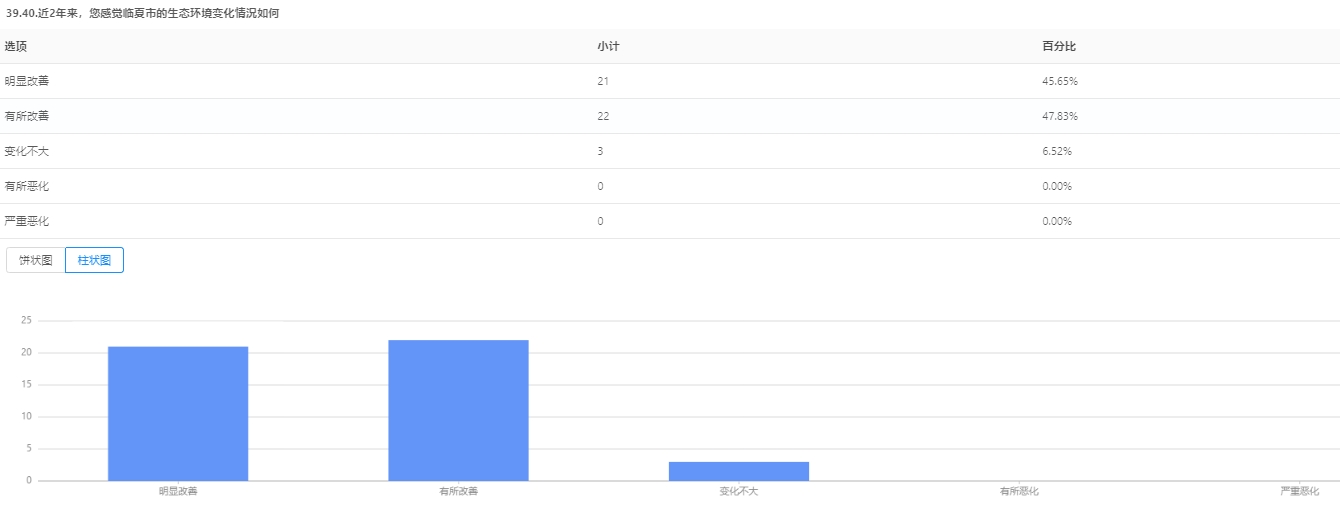Click the 有所恶化 x-axis label
Viewport: 1340px width, 521px height.
click(x=1019, y=492)
